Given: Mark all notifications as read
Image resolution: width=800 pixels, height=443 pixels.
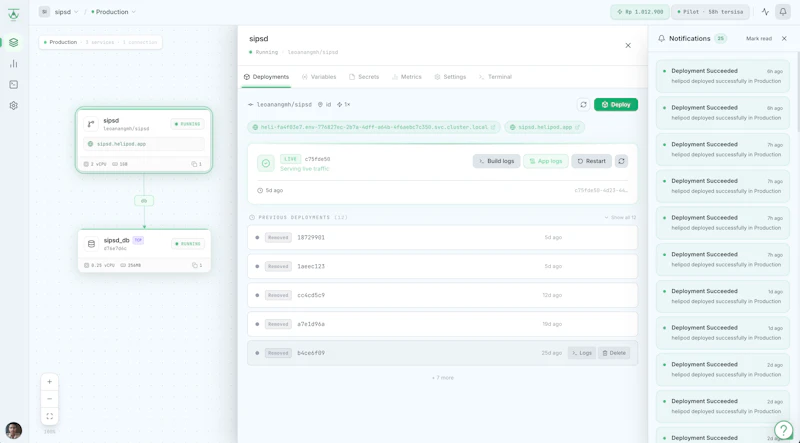Looking at the screenshot, I should pyautogui.click(x=759, y=39).
